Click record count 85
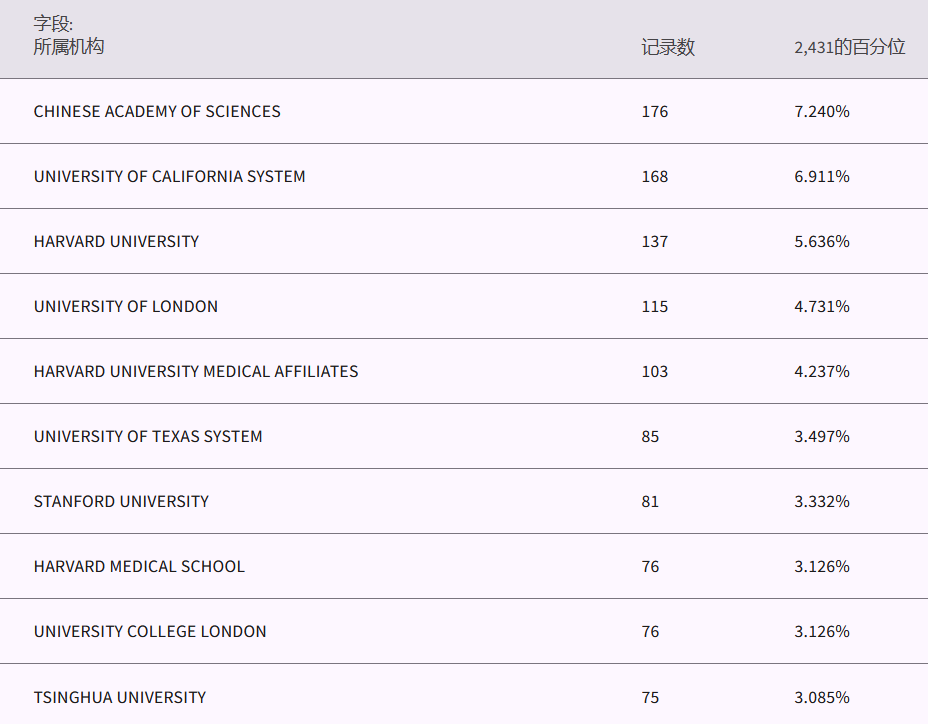 (650, 437)
